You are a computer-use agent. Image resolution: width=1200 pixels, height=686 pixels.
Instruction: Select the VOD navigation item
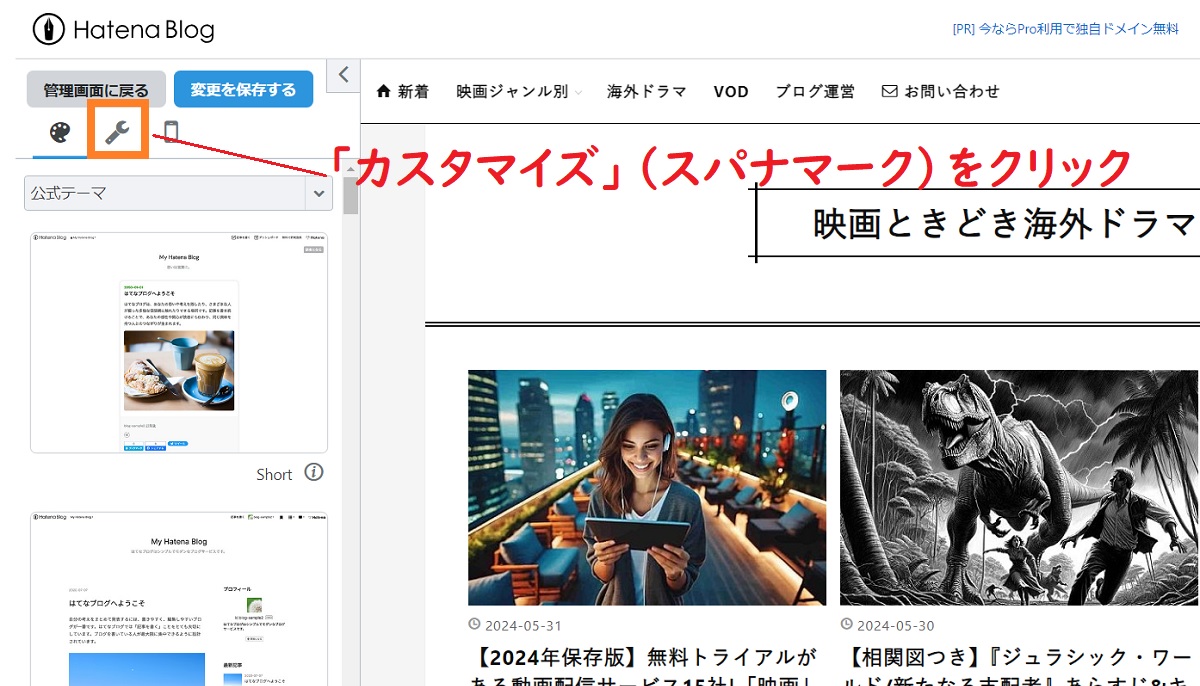[731, 91]
